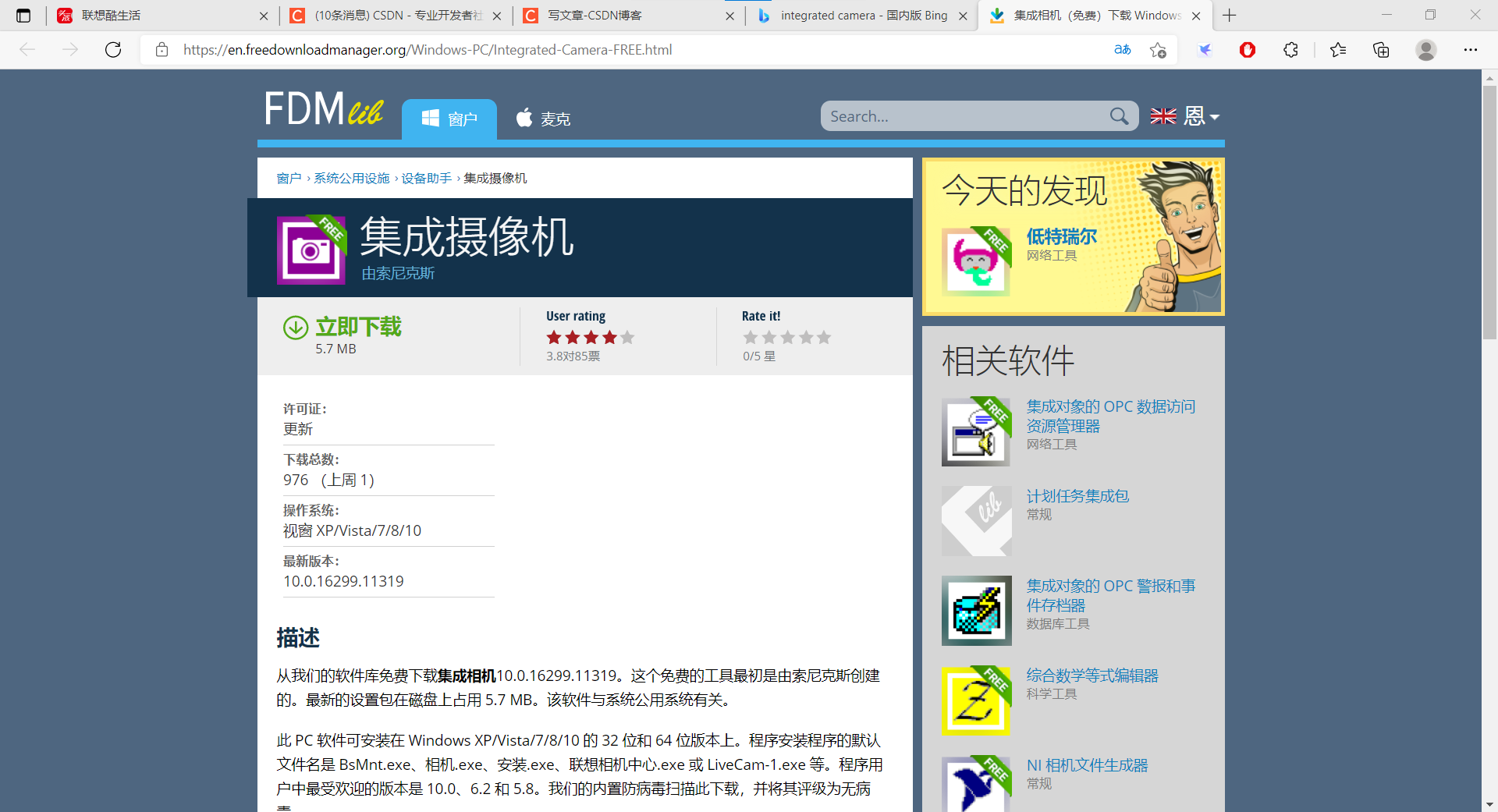Viewport: 1498px width, 812px height.
Task: Click the green download arrow icon
Action: 296,328
